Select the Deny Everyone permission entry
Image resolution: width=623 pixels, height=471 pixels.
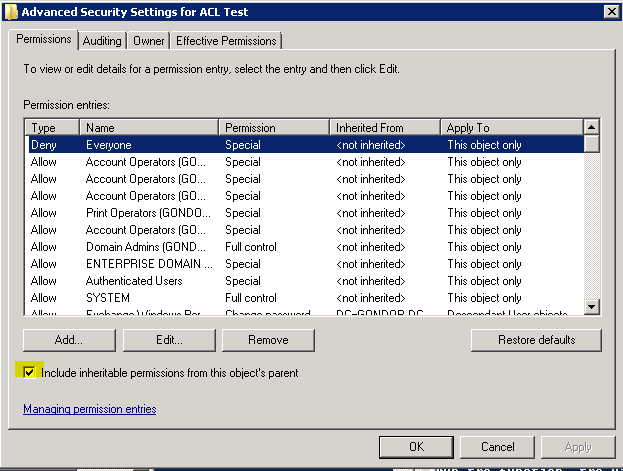[150, 145]
